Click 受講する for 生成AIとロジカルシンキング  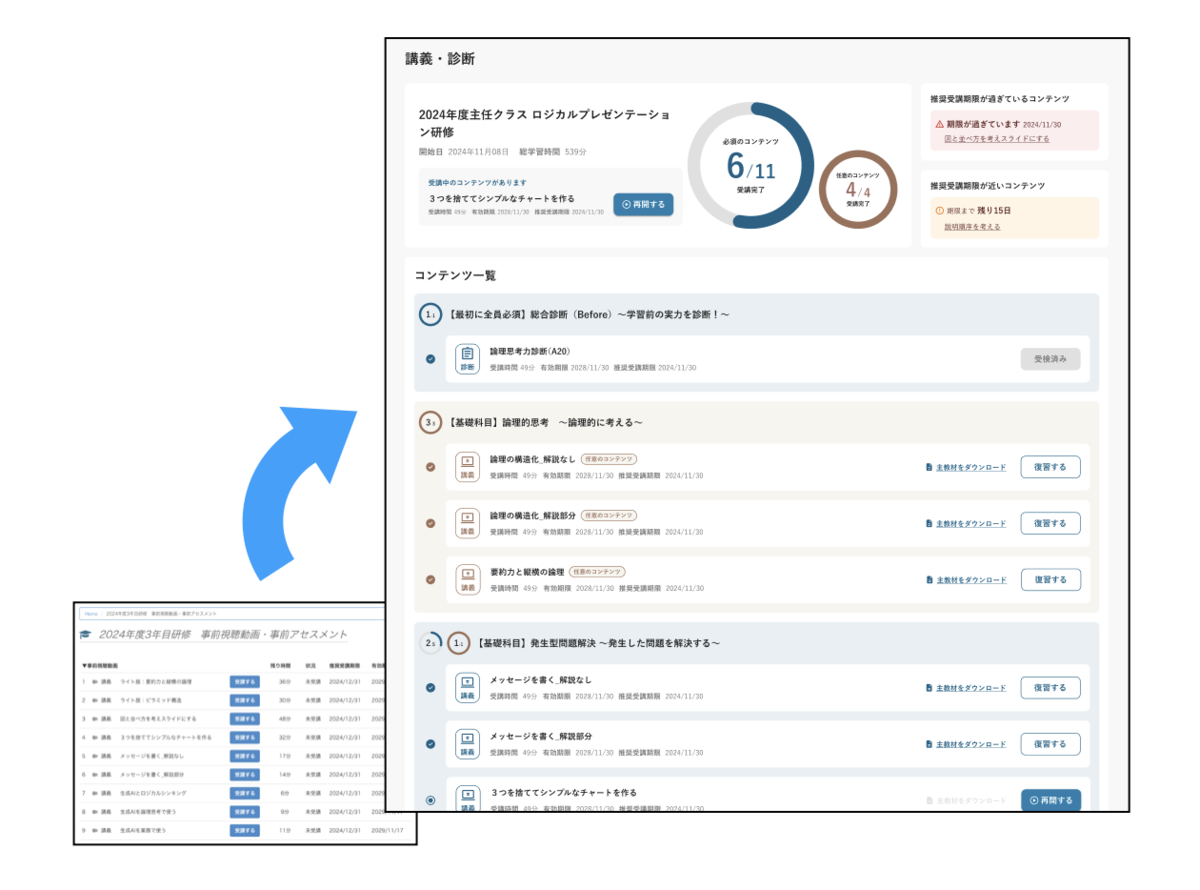[244, 792]
